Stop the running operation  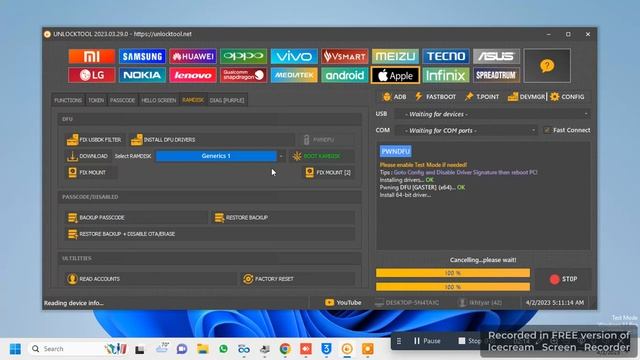[x=563, y=279]
